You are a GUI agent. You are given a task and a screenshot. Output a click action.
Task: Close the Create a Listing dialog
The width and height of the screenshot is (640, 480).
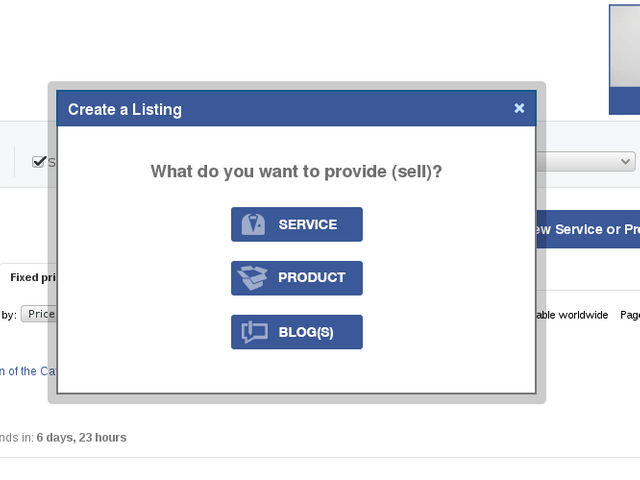(519, 108)
